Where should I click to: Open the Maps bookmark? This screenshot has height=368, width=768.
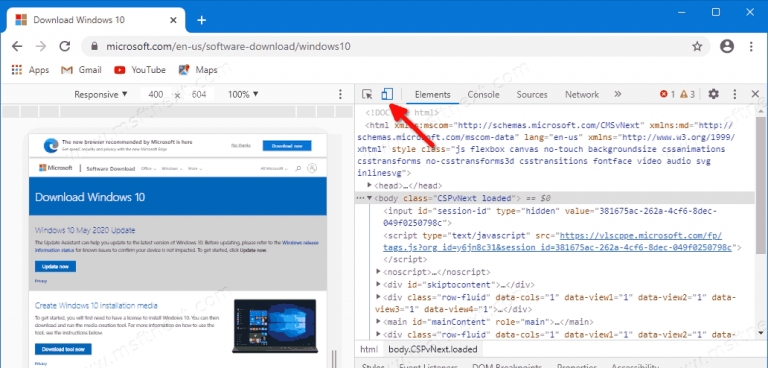tap(198, 70)
